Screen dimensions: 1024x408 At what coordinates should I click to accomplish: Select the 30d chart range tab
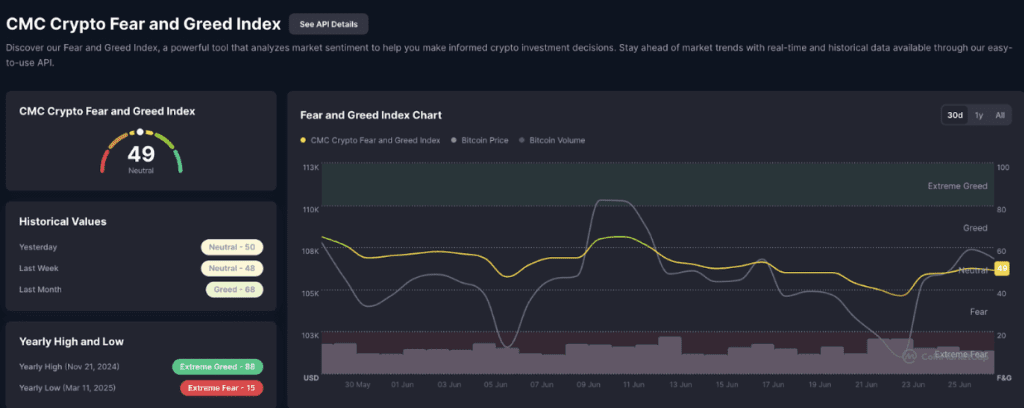[955, 116]
